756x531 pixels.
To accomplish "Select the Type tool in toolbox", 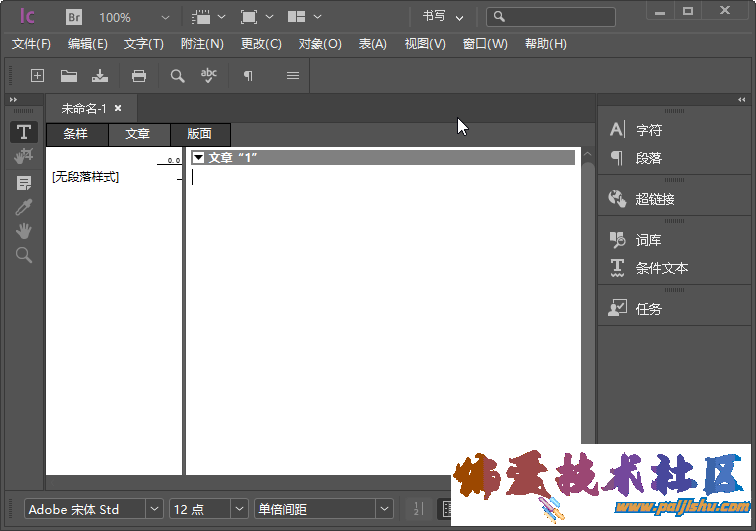I will point(24,133).
